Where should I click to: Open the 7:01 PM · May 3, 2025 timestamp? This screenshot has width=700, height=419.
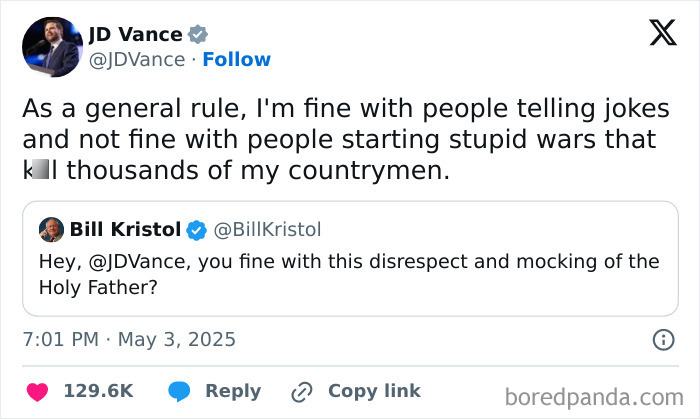[129, 340]
